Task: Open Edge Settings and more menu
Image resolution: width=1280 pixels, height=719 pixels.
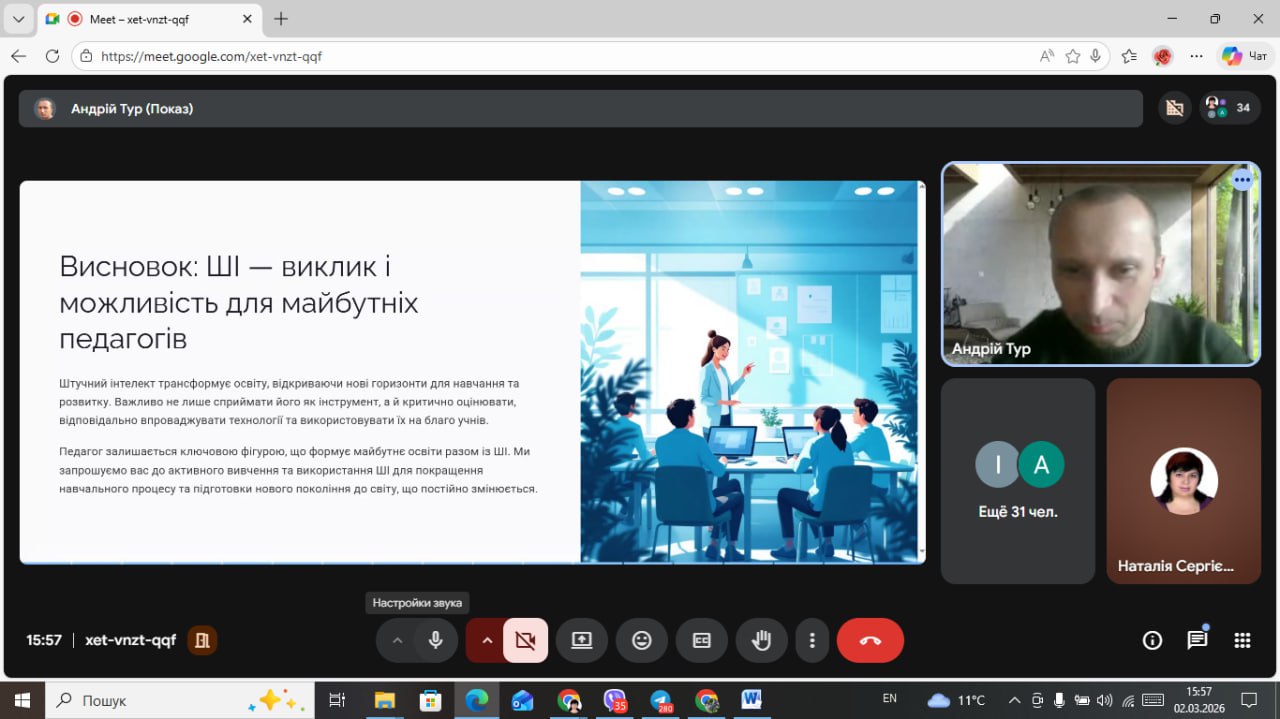Action: coord(1196,57)
